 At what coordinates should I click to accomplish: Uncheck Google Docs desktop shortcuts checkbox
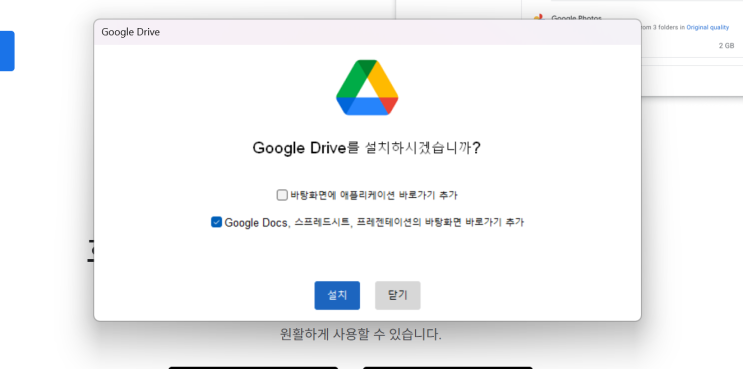pos(216,222)
